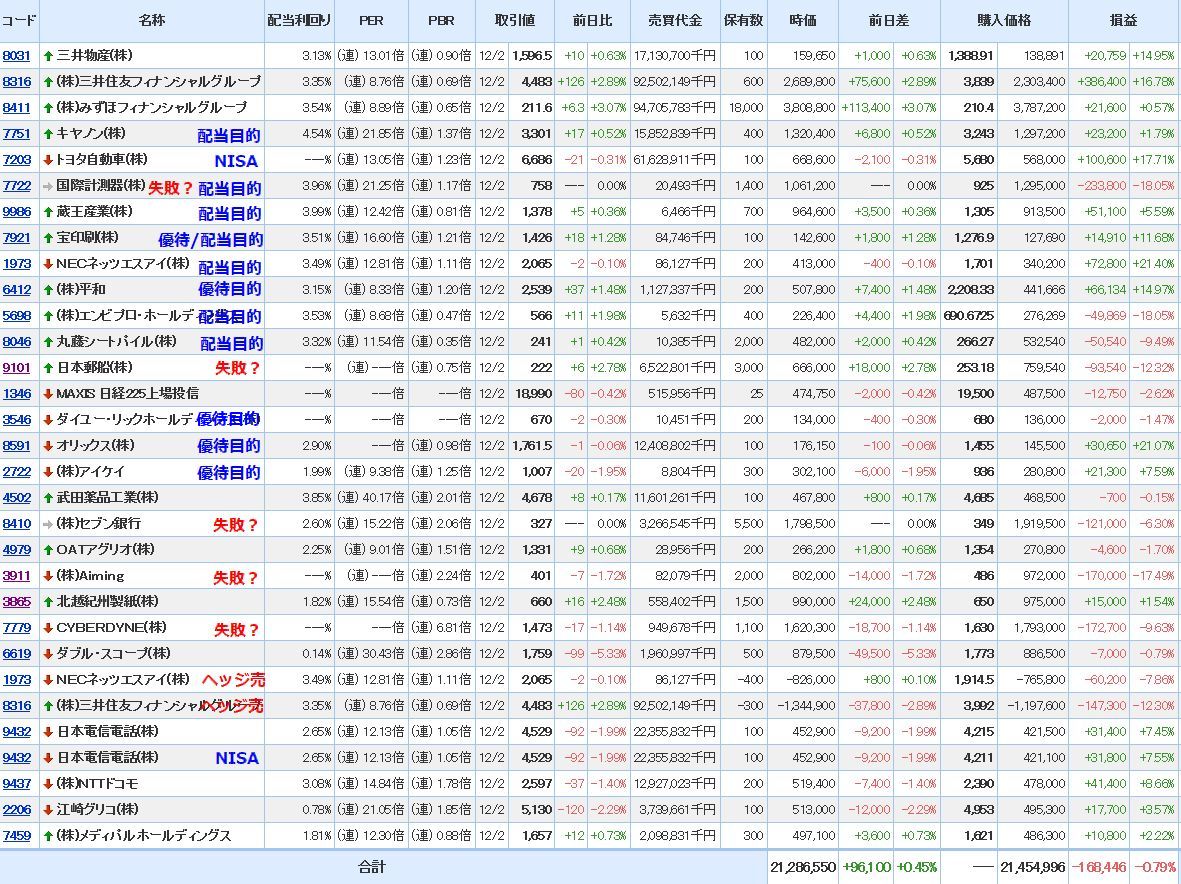The height and width of the screenshot is (884, 1181).
Task: Open stock code 8031 link
Action: click(x=17, y=56)
